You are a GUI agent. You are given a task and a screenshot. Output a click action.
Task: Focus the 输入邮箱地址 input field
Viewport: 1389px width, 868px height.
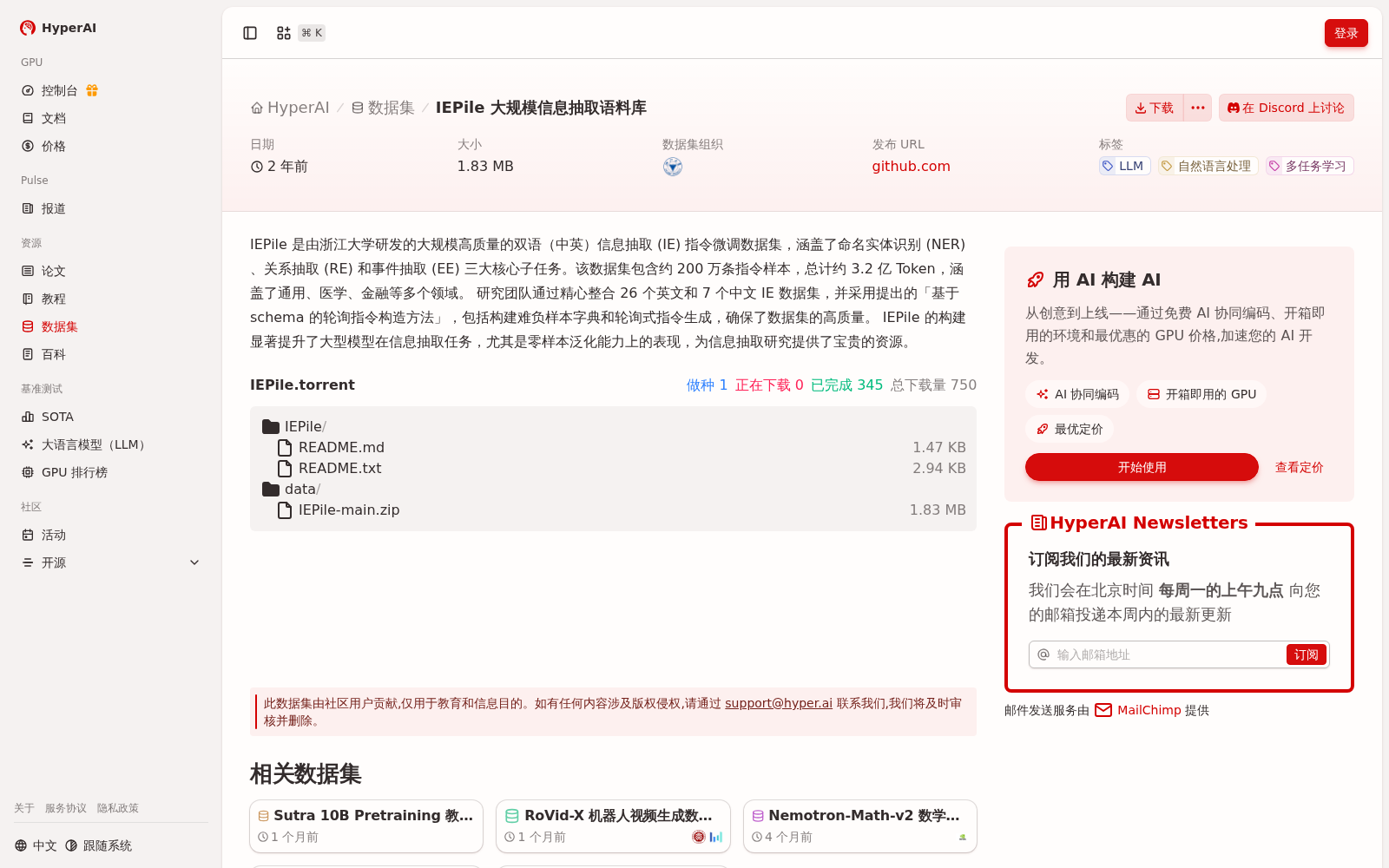coord(1168,654)
